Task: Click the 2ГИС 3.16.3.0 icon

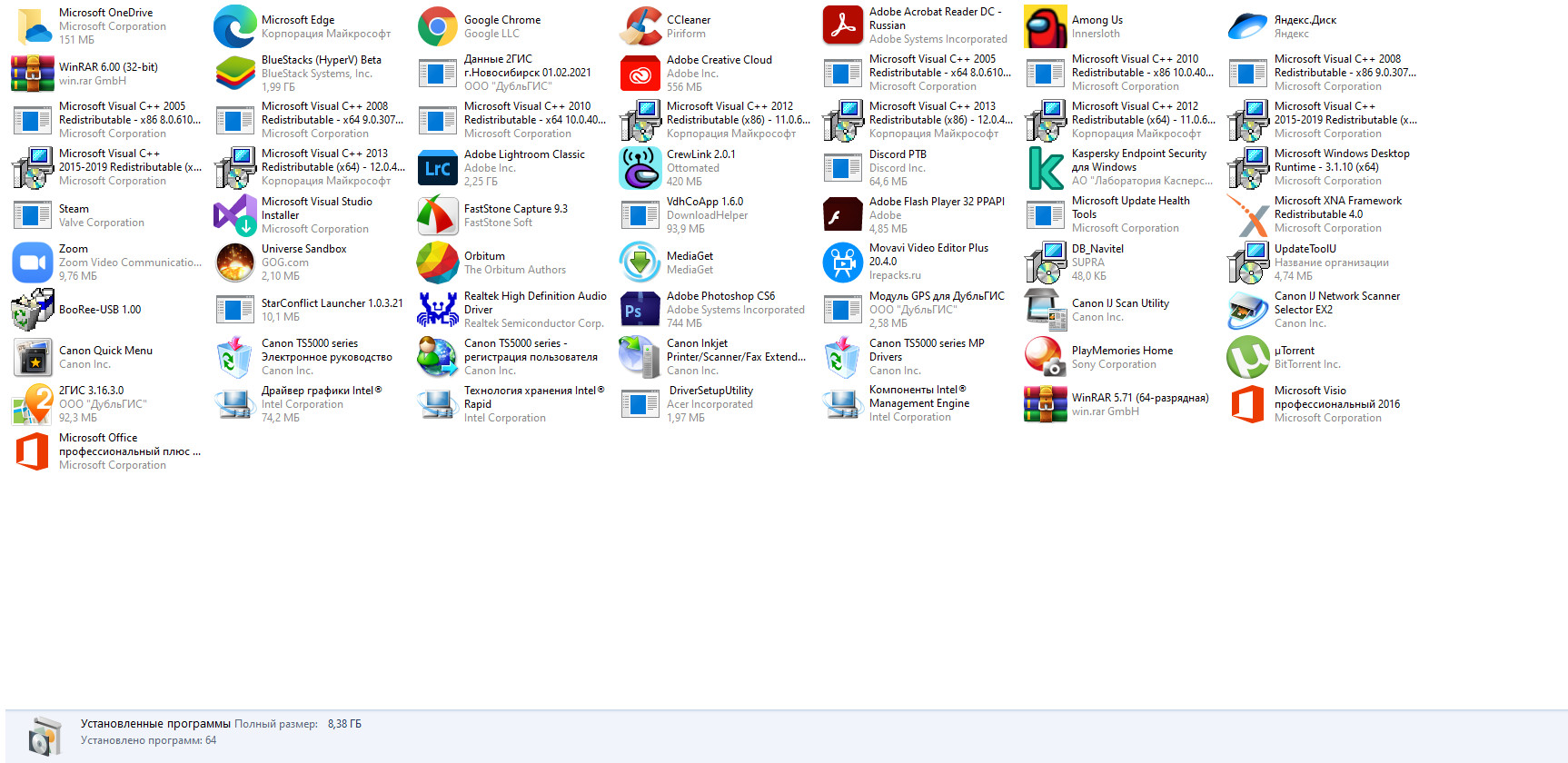Action: tap(33, 404)
